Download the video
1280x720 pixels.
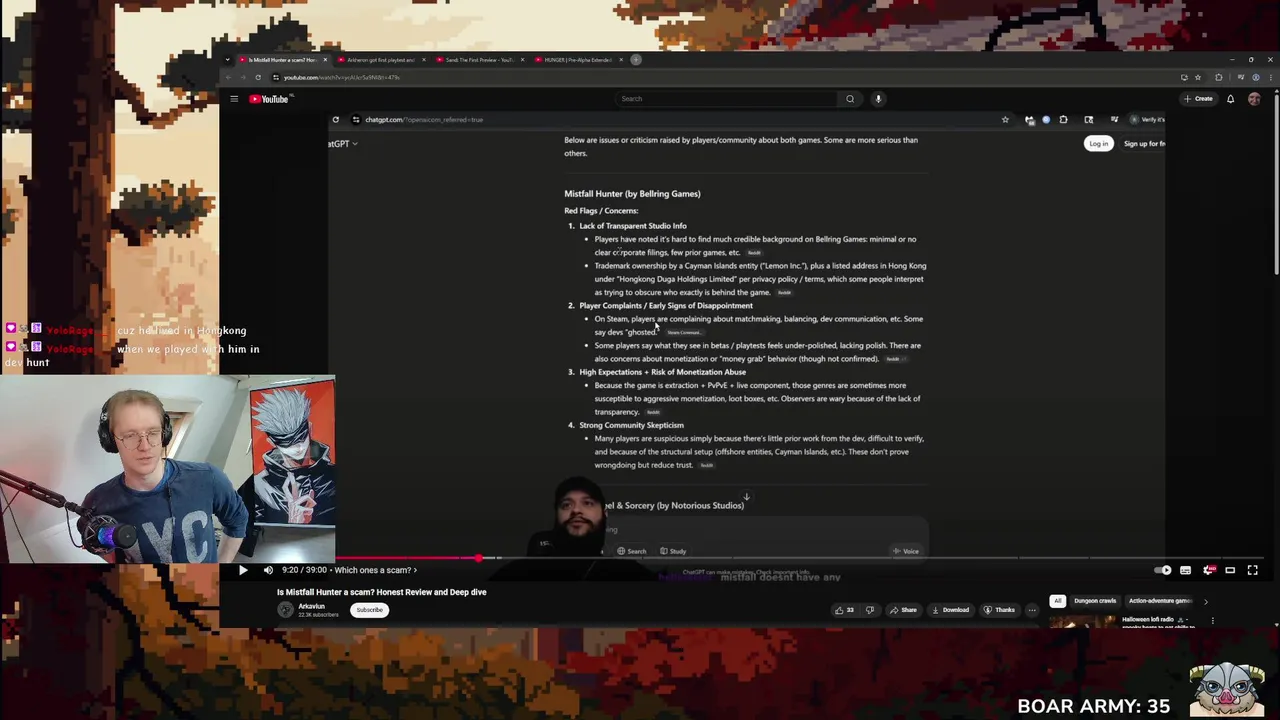950,610
